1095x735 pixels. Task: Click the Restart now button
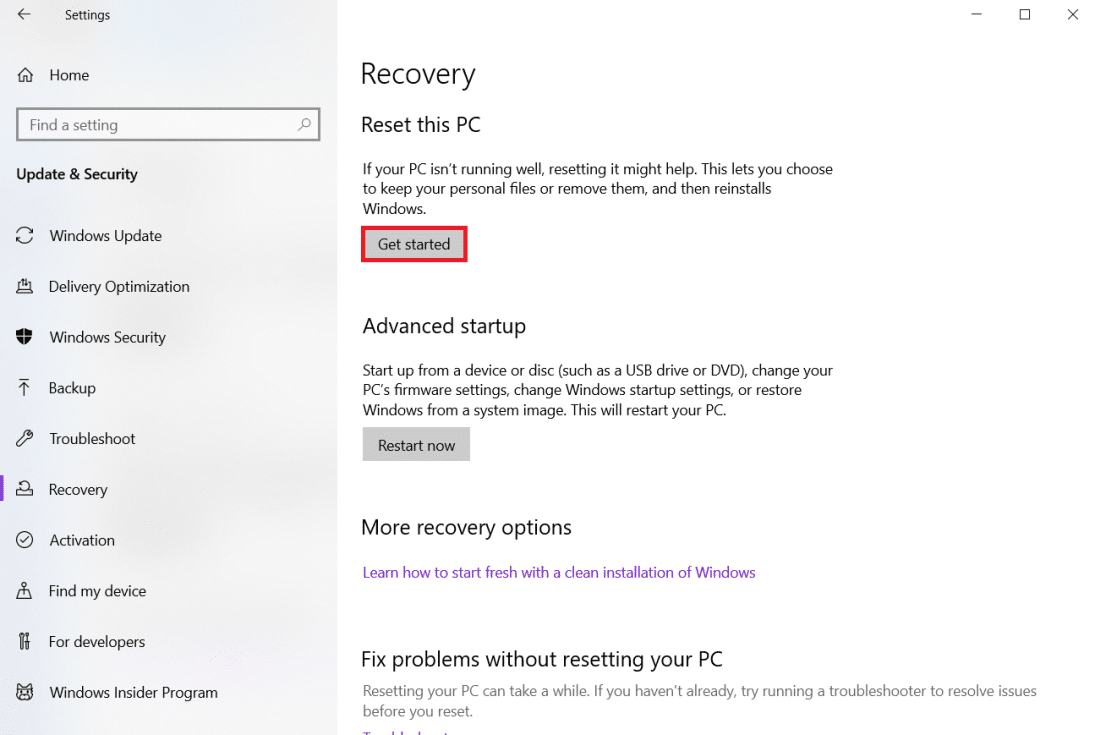point(416,445)
